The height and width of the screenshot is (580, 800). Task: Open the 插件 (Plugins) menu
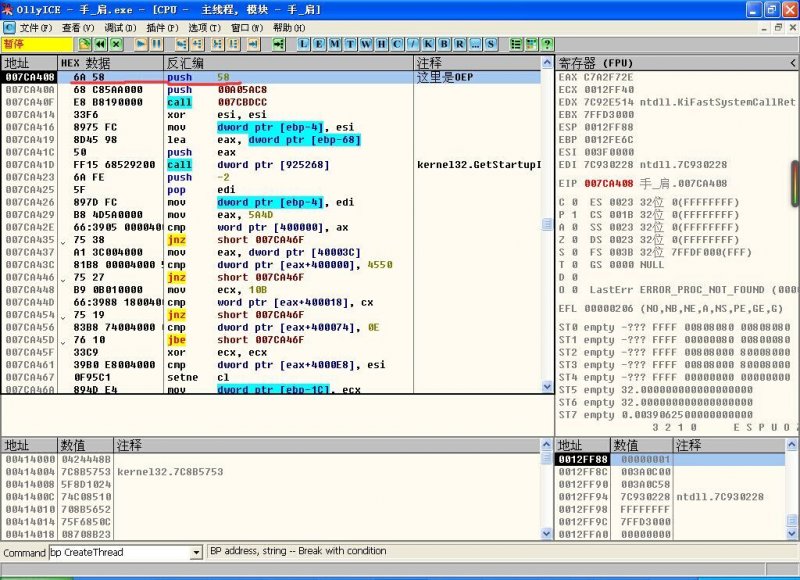point(162,27)
